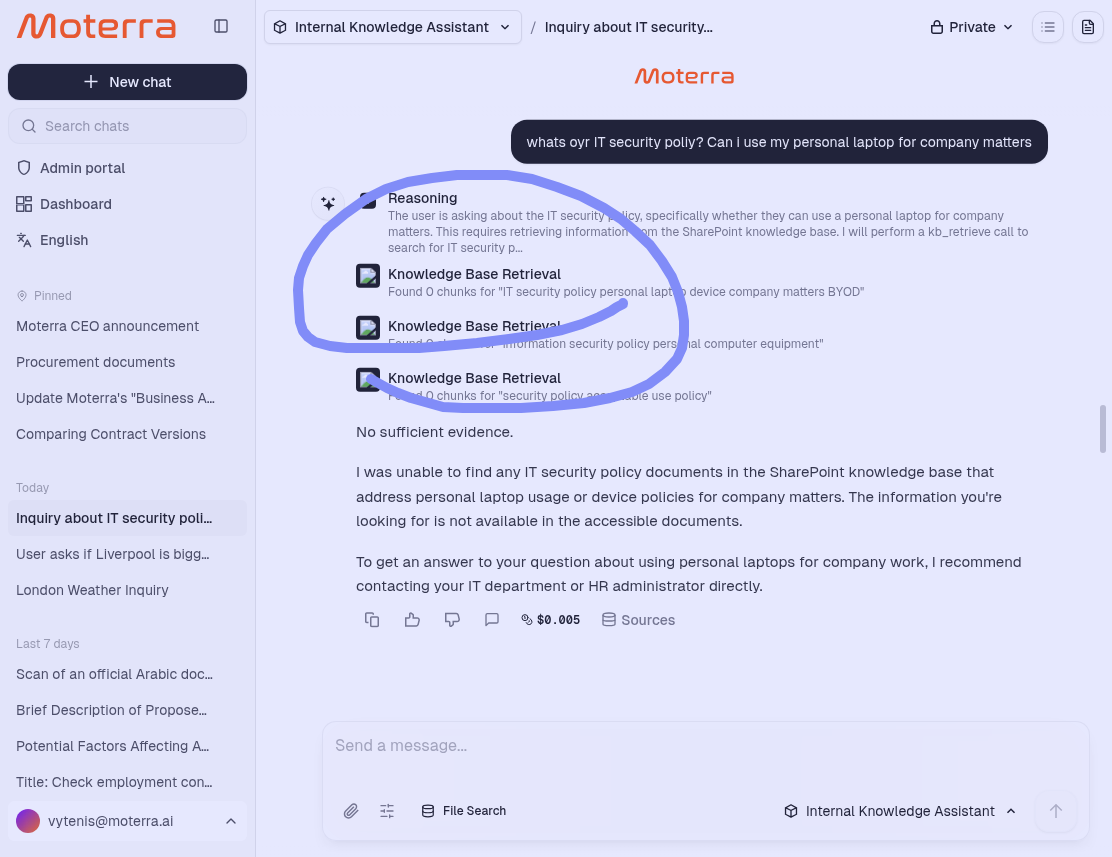Open the document notes icon top right

[1088, 27]
